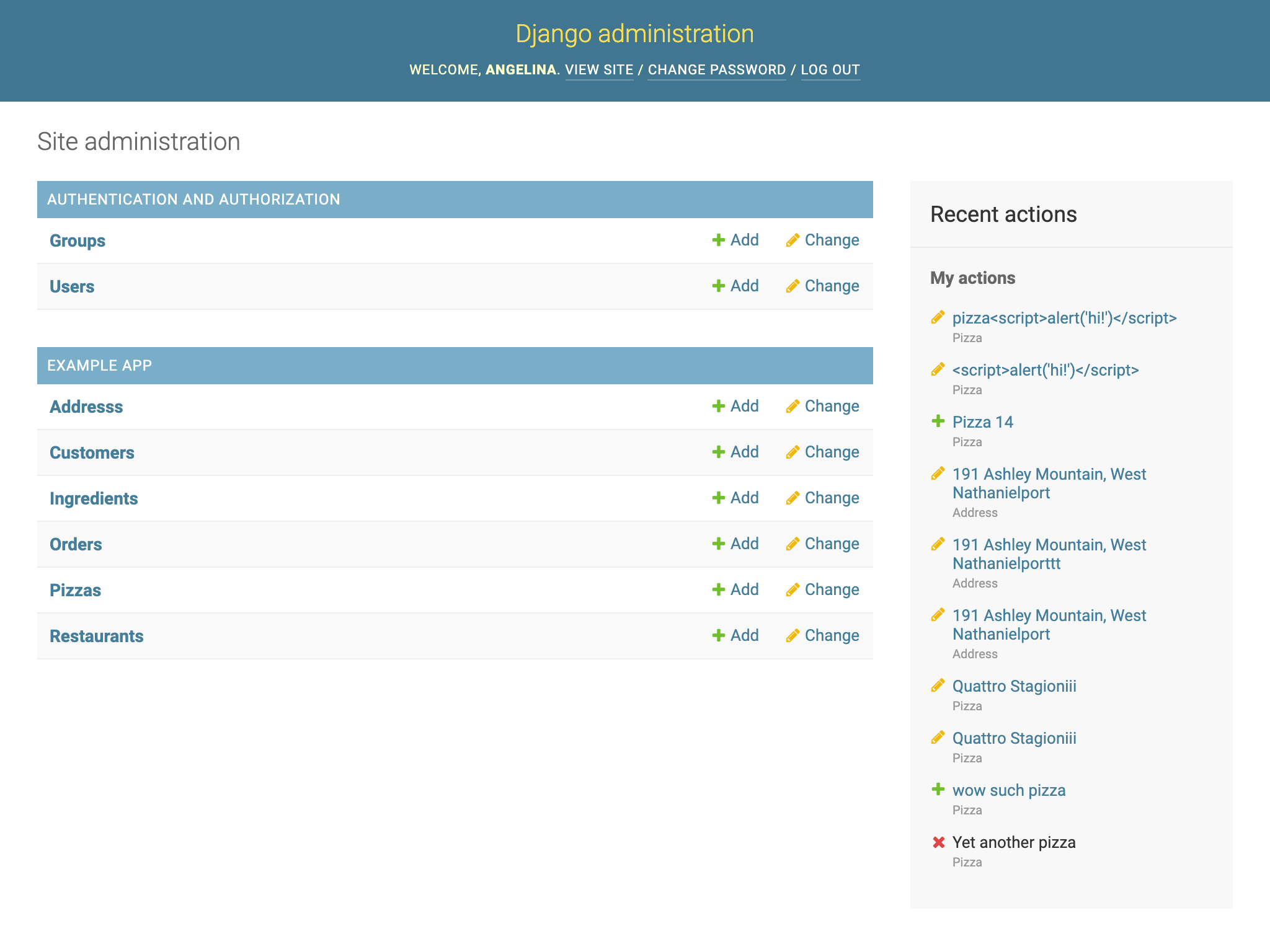Viewport: 1270px width, 952px height.
Task: Click the plus icon in Users row
Action: [x=718, y=286]
